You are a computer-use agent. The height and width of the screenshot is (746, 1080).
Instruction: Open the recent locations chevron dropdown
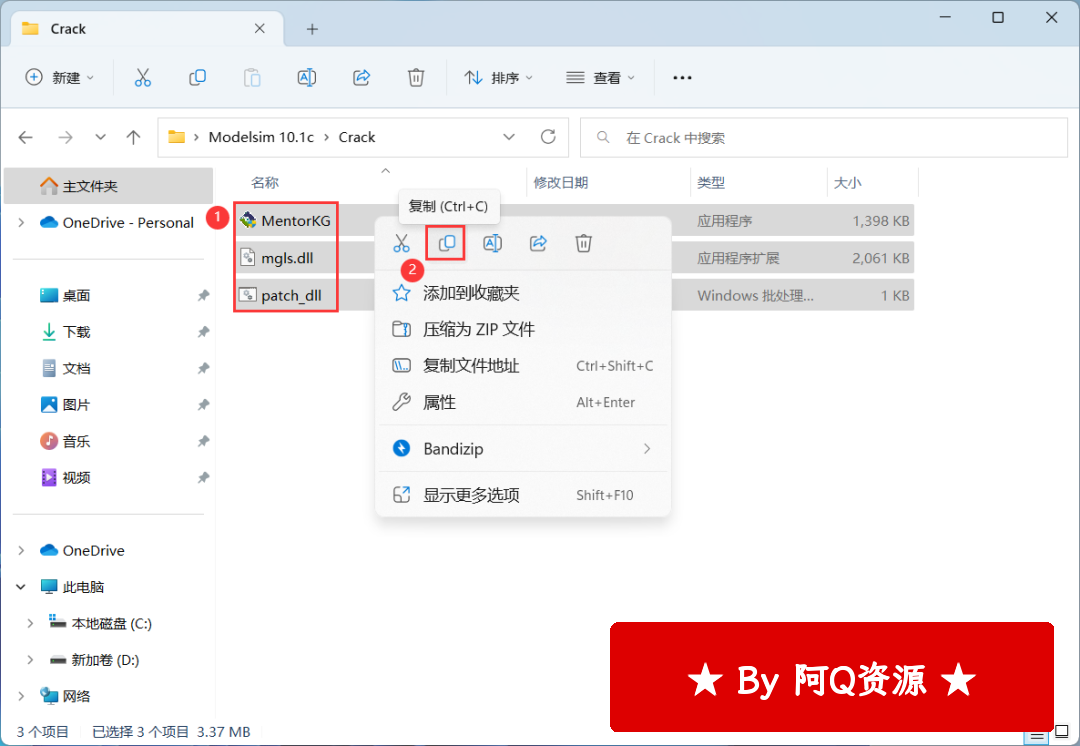pos(101,137)
